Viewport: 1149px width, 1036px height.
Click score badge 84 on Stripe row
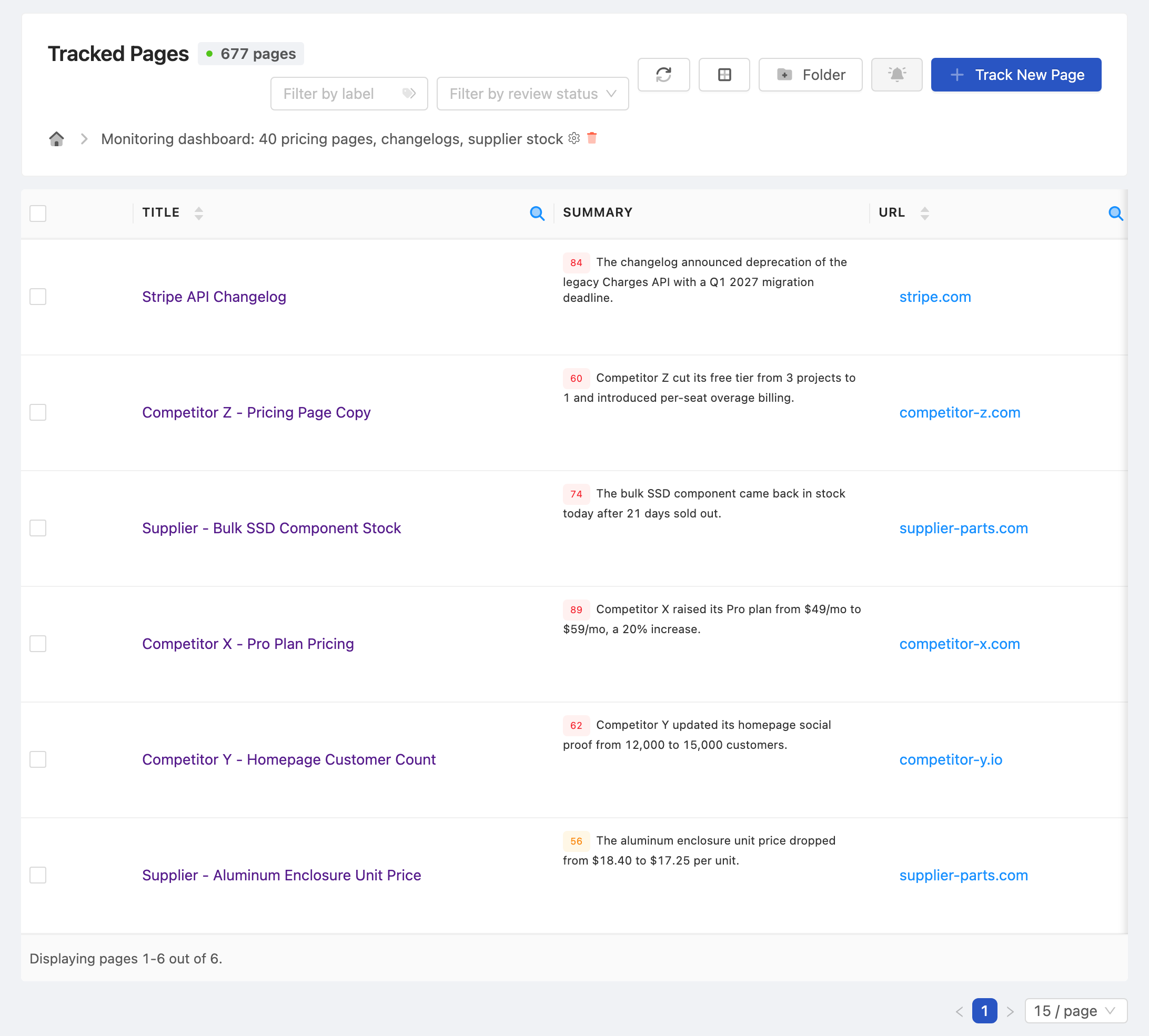point(576,262)
